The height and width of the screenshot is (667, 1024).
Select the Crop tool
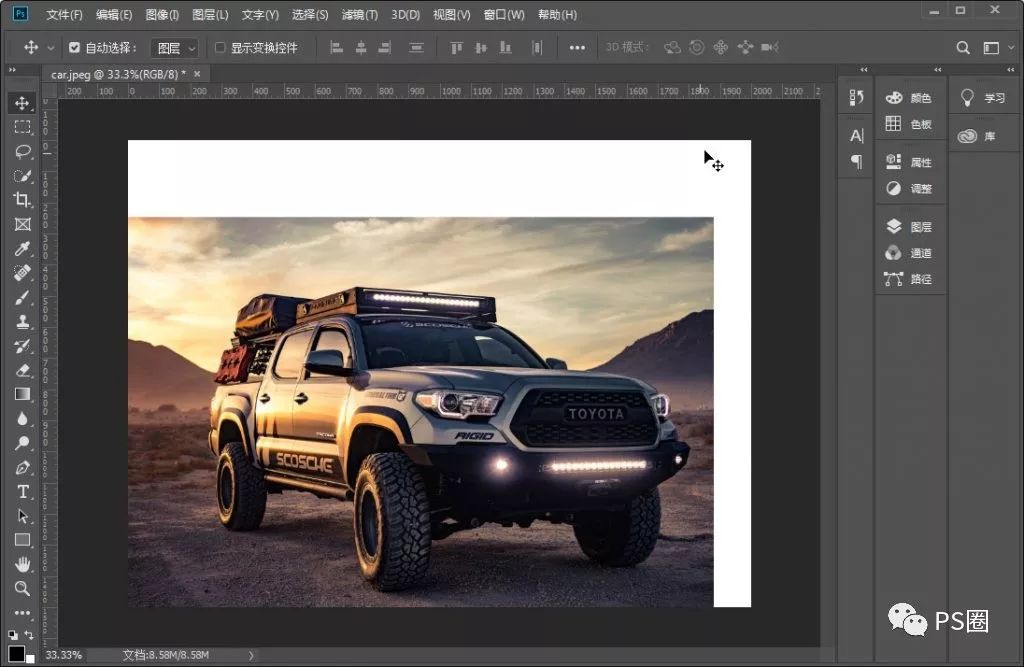coord(22,200)
